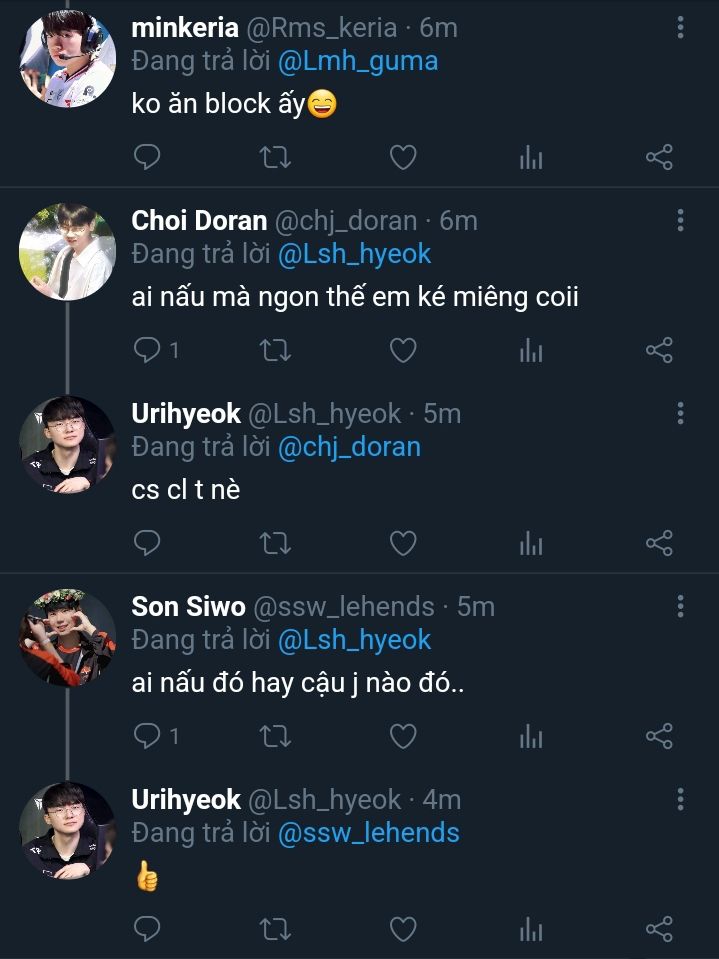719x959 pixels.
Task: Open Choi Doran's profile name
Action: point(199,220)
